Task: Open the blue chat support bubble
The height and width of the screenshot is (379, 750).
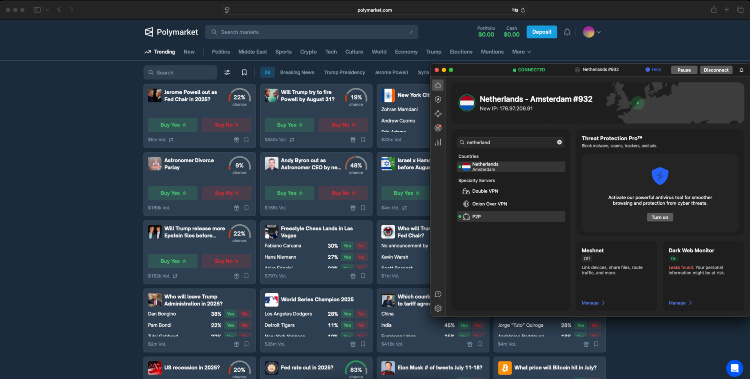Action: pyautogui.click(x=734, y=368)
